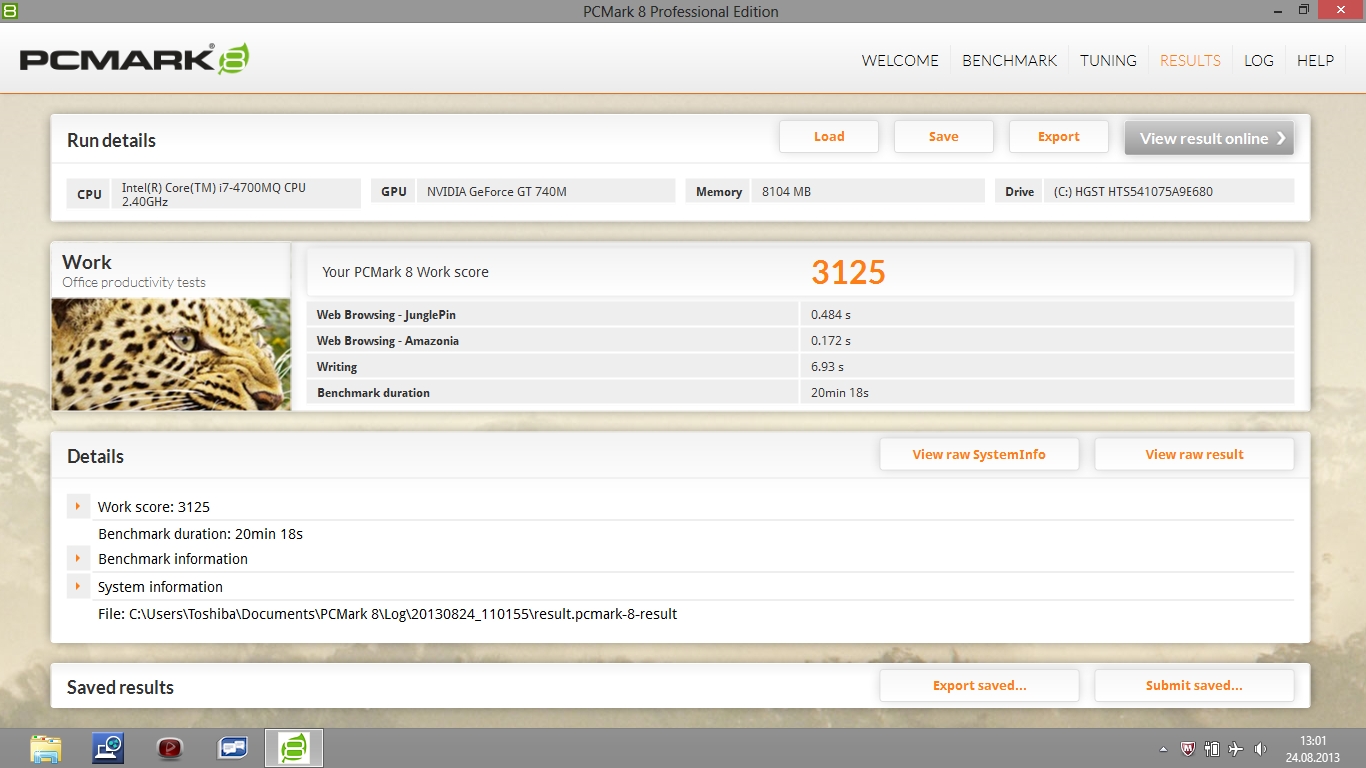
Task: Click the CPU name Intel Core i7-4700MQ
Action: pos(214,194)
